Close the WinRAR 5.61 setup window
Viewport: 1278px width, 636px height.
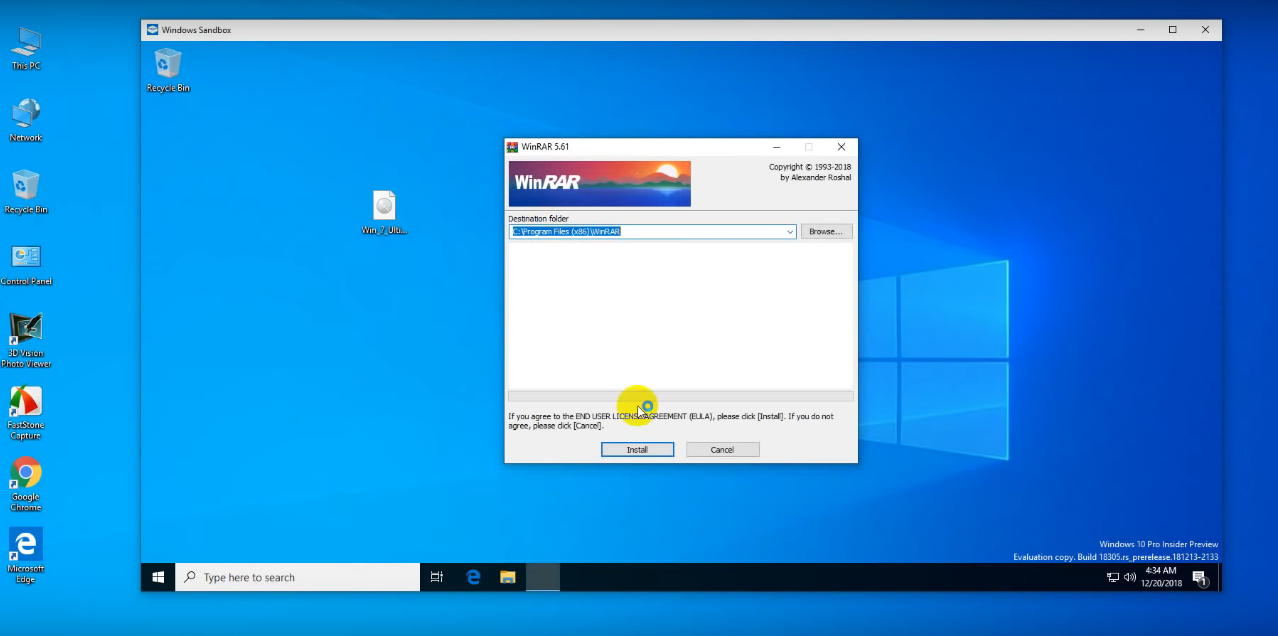841,147
